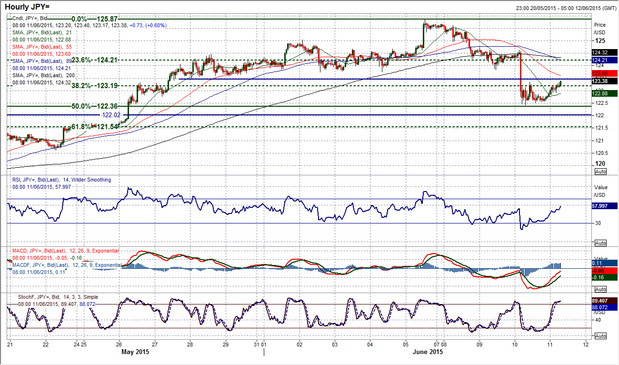The width and height of the screenshot is (619, 365).
Task: Select the red 123.60 SMA price tag
Action: pos(604,74)
